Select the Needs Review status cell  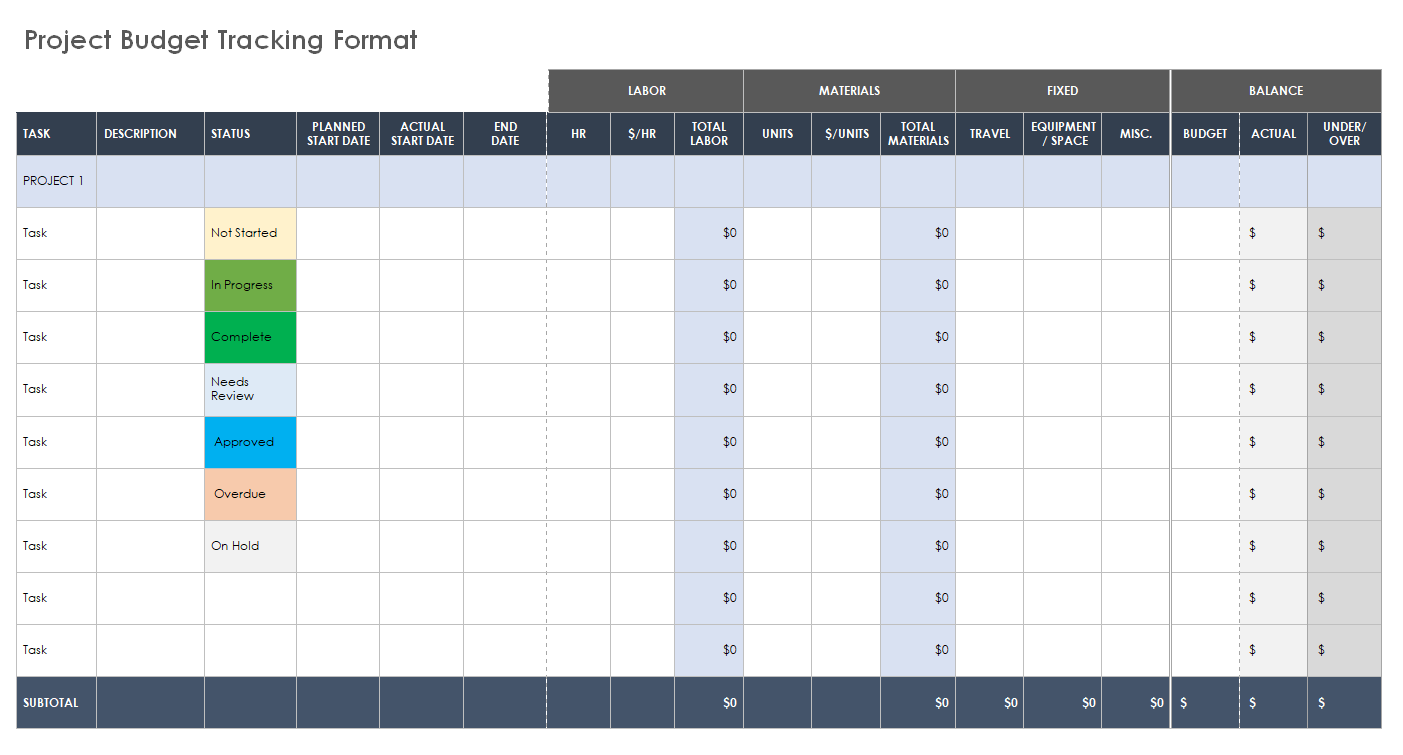point(250,389)
